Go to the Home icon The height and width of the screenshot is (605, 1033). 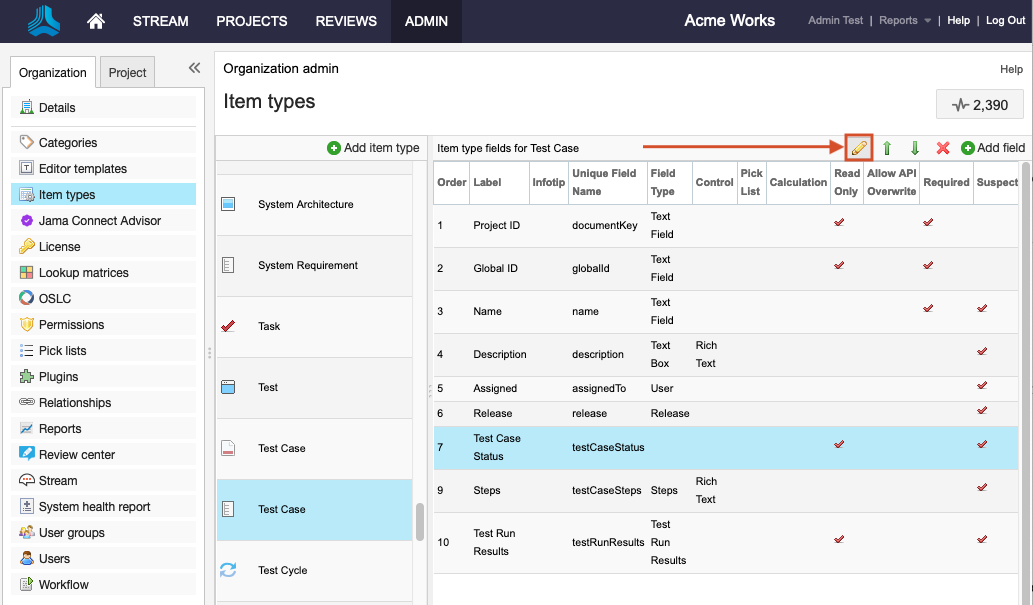[96, 21]
